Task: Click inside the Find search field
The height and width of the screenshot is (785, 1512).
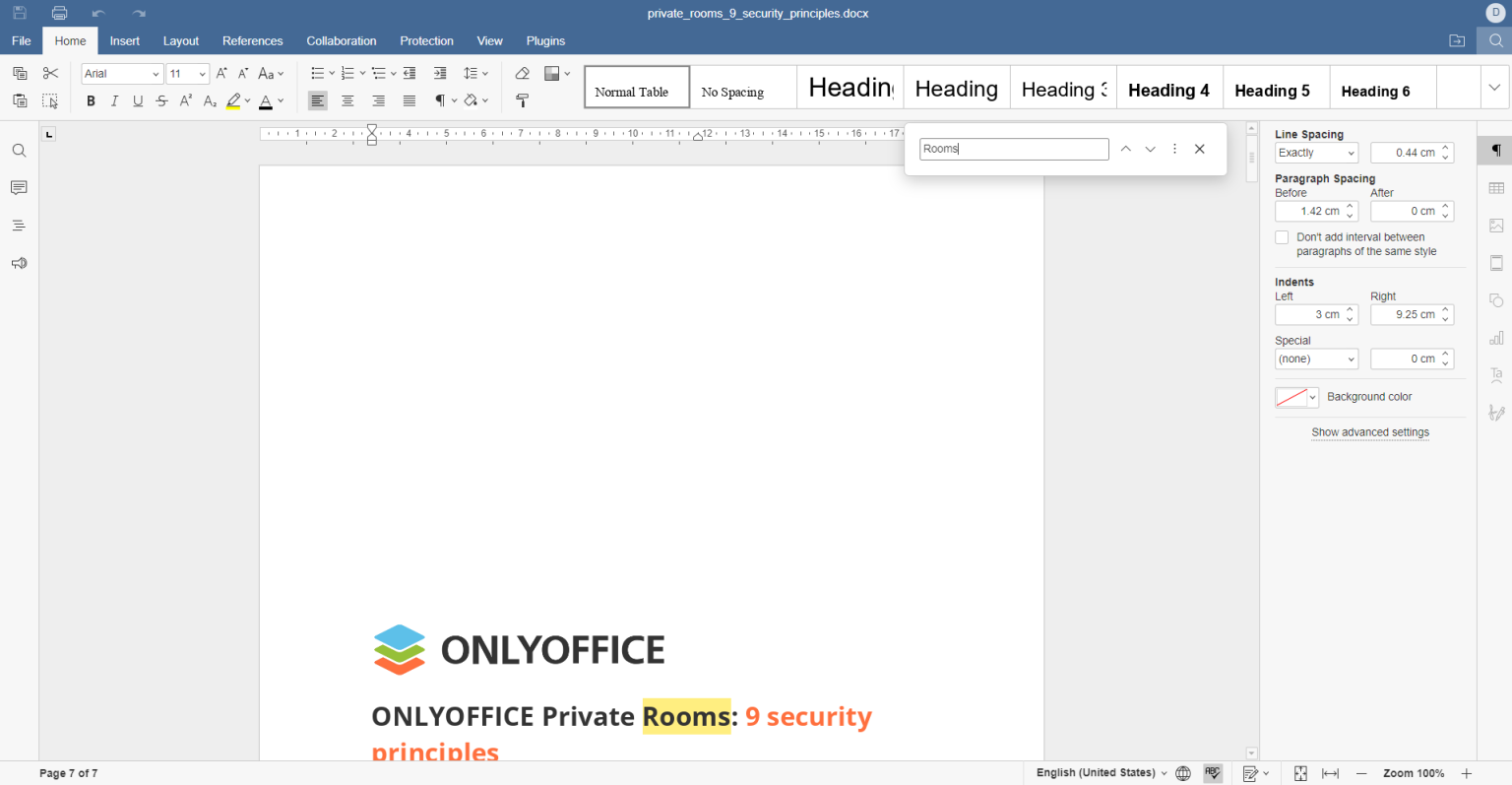Action: 1013,149
